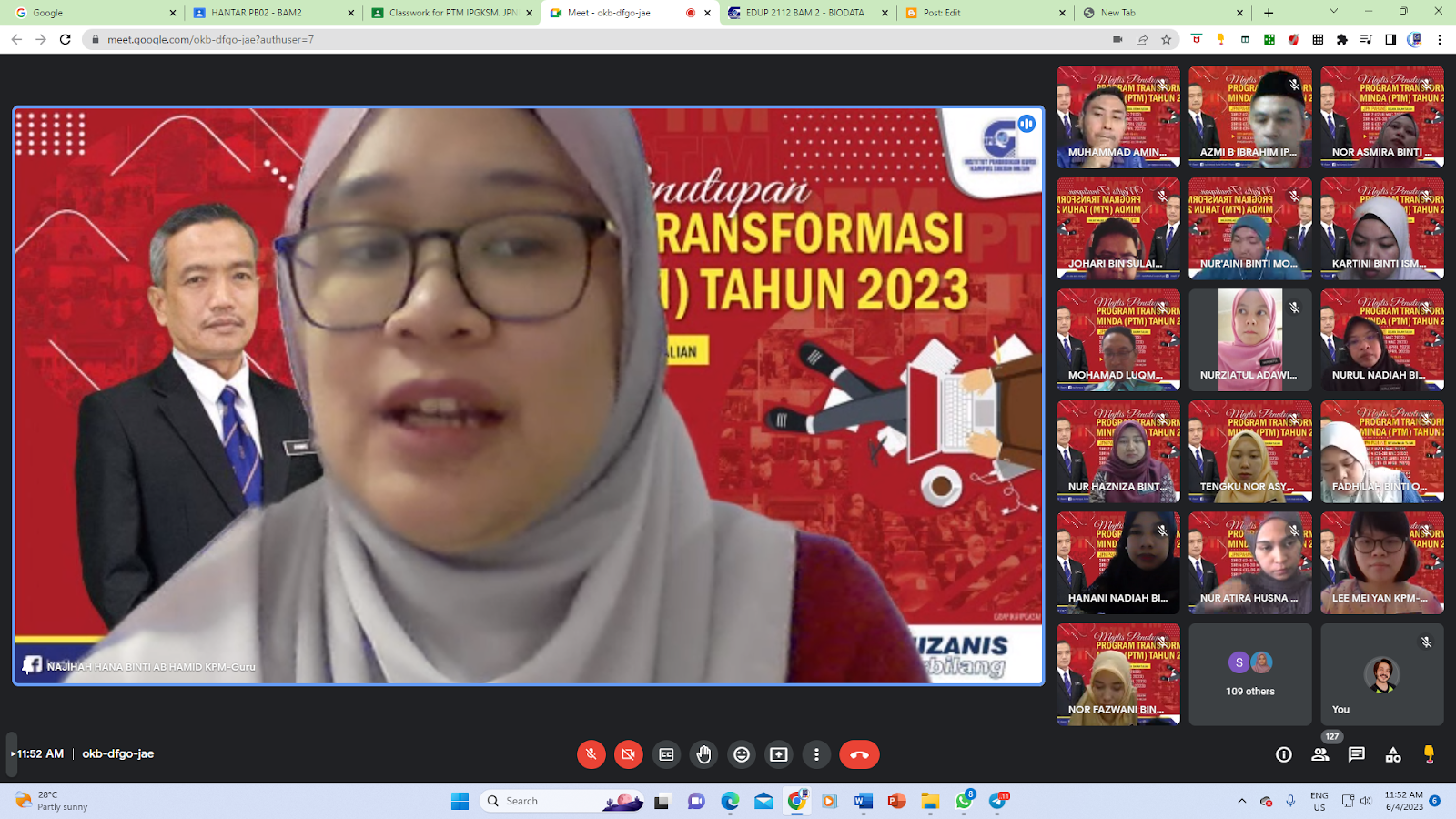The image size is (1456, 819).
Task: Open the 109 others tile
Action: [1250, 674]
